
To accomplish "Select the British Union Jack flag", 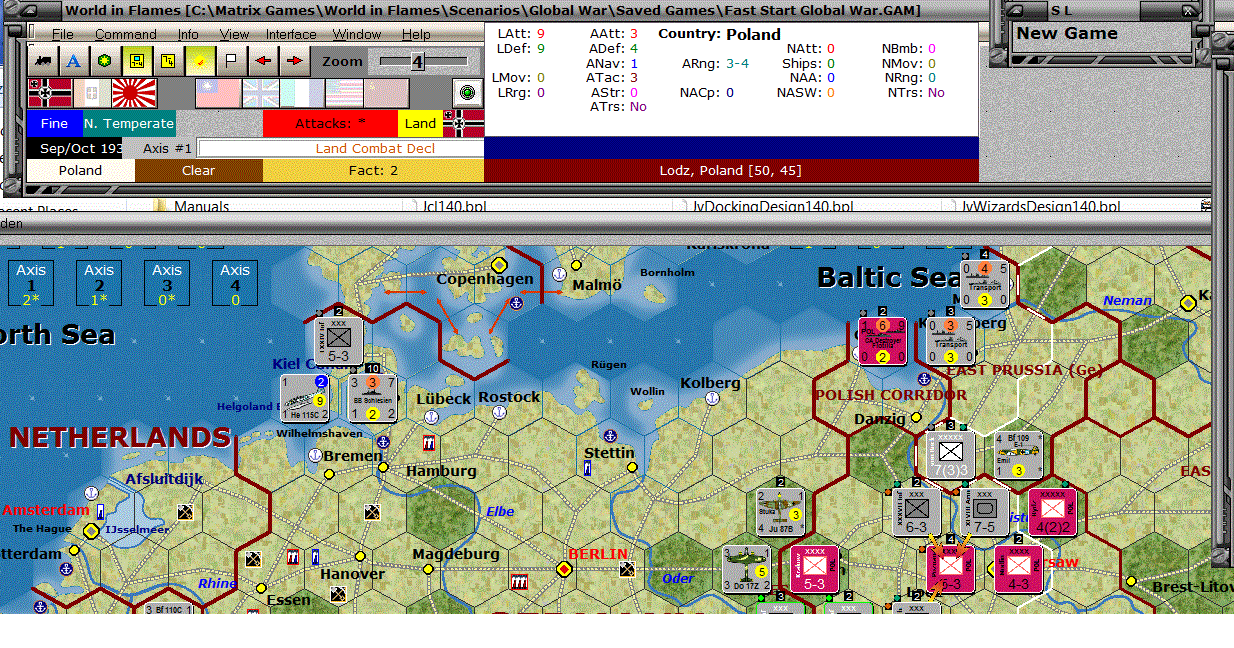I will tap(260, 94).
